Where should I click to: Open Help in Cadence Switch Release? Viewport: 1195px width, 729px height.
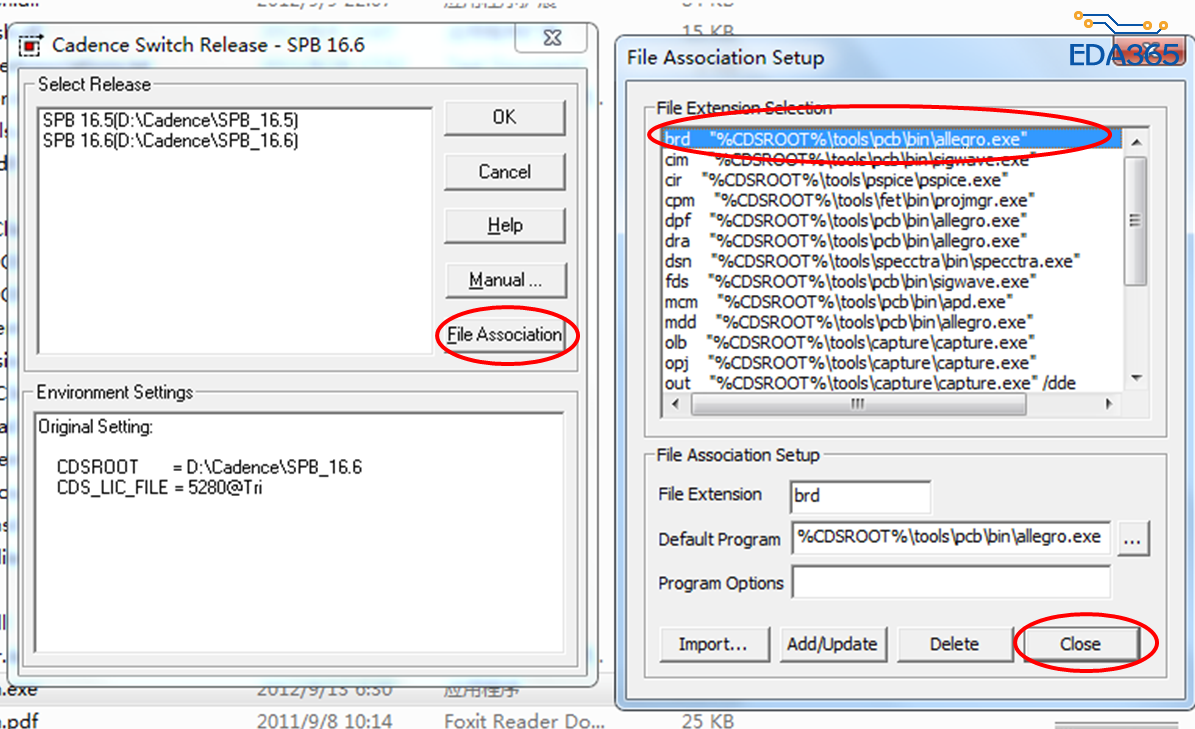tap(505, 225)
